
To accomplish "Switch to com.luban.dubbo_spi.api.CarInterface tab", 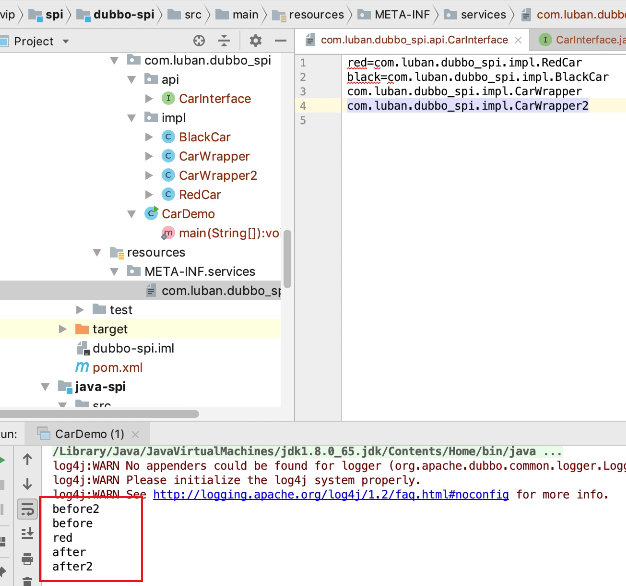I will tap(414, 40).
